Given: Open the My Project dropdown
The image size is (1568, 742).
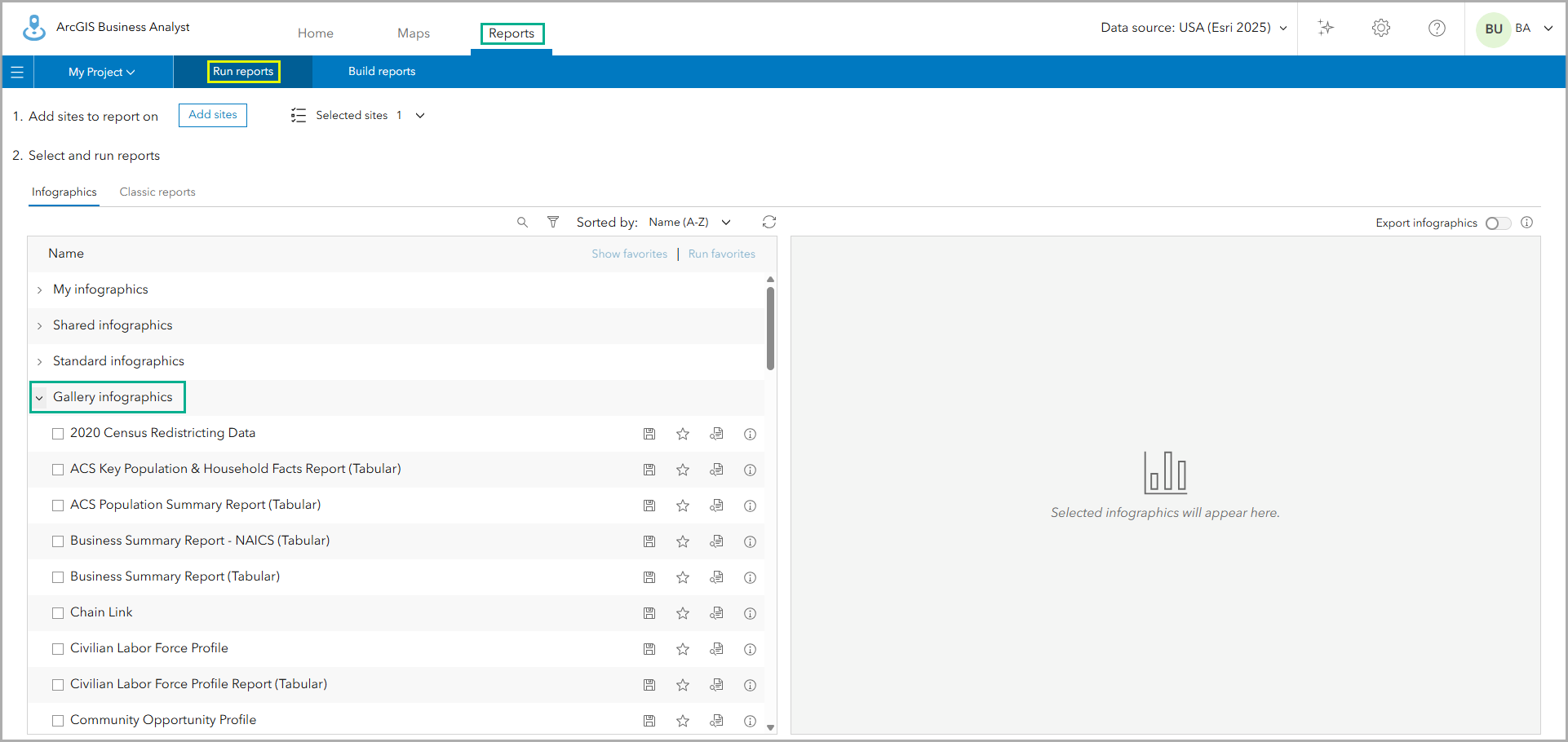Looking at the screenshot, I should point(102,72).
